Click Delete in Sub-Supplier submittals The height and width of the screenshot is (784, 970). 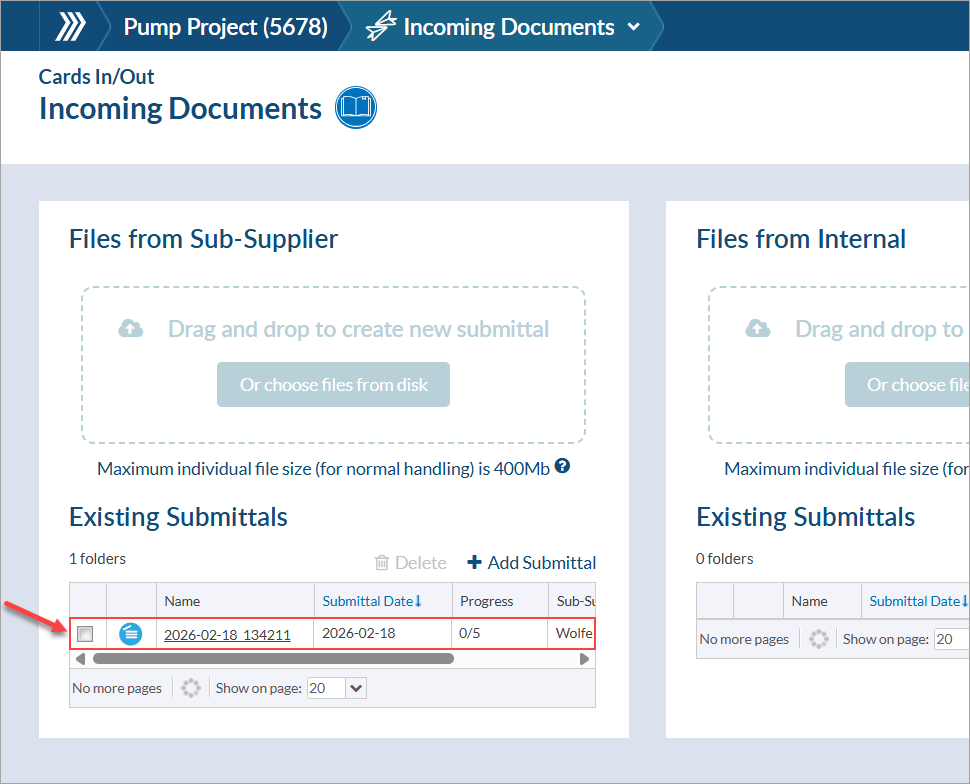coord(411,562)
